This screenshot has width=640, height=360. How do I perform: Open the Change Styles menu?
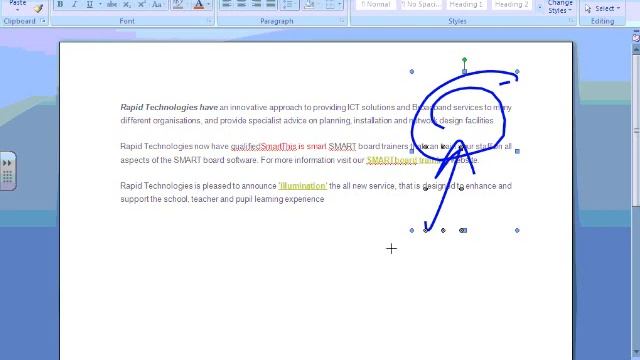tap(560, 7)
